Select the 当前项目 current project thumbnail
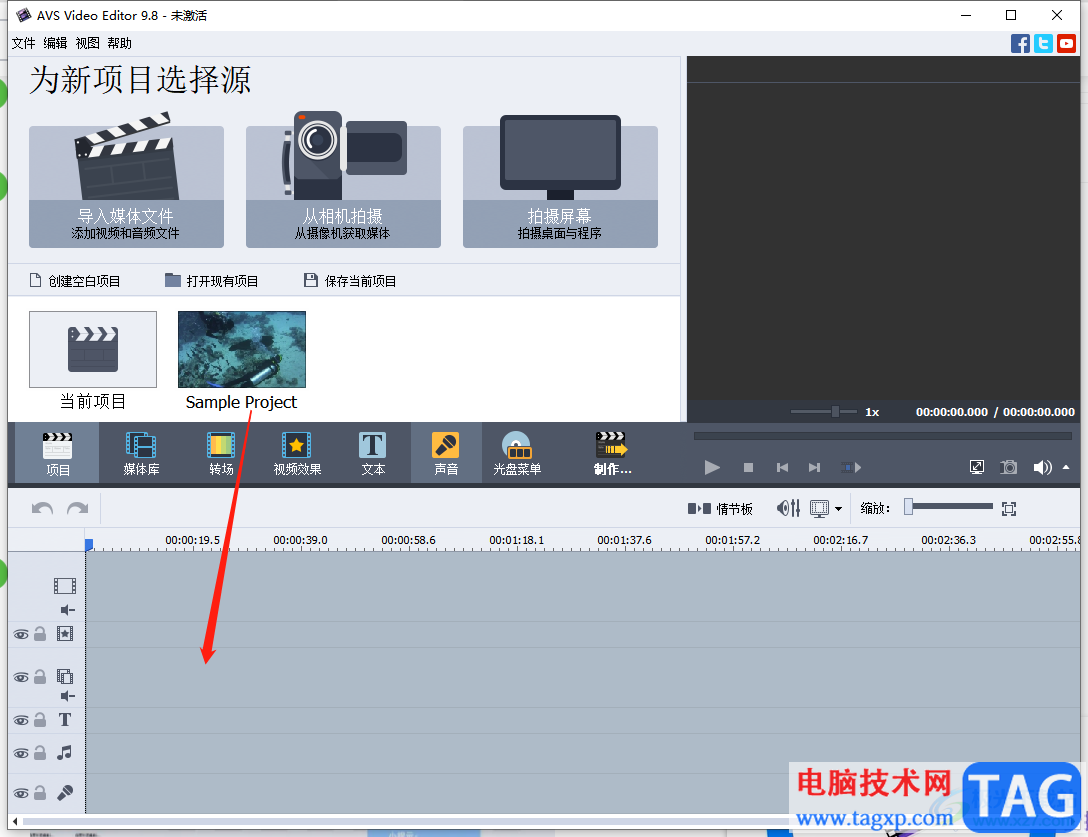1088x837 pixels. coord(93,349)
